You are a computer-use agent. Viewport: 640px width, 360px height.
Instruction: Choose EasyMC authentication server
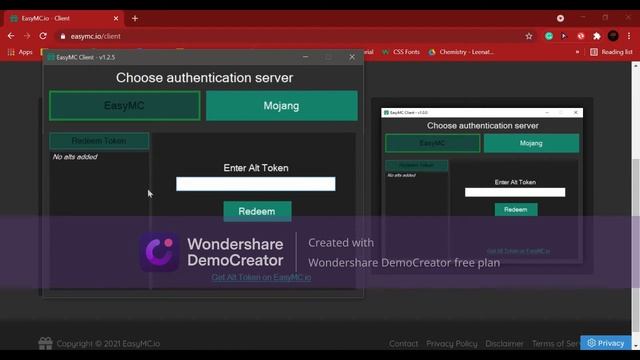pos(124,106)
